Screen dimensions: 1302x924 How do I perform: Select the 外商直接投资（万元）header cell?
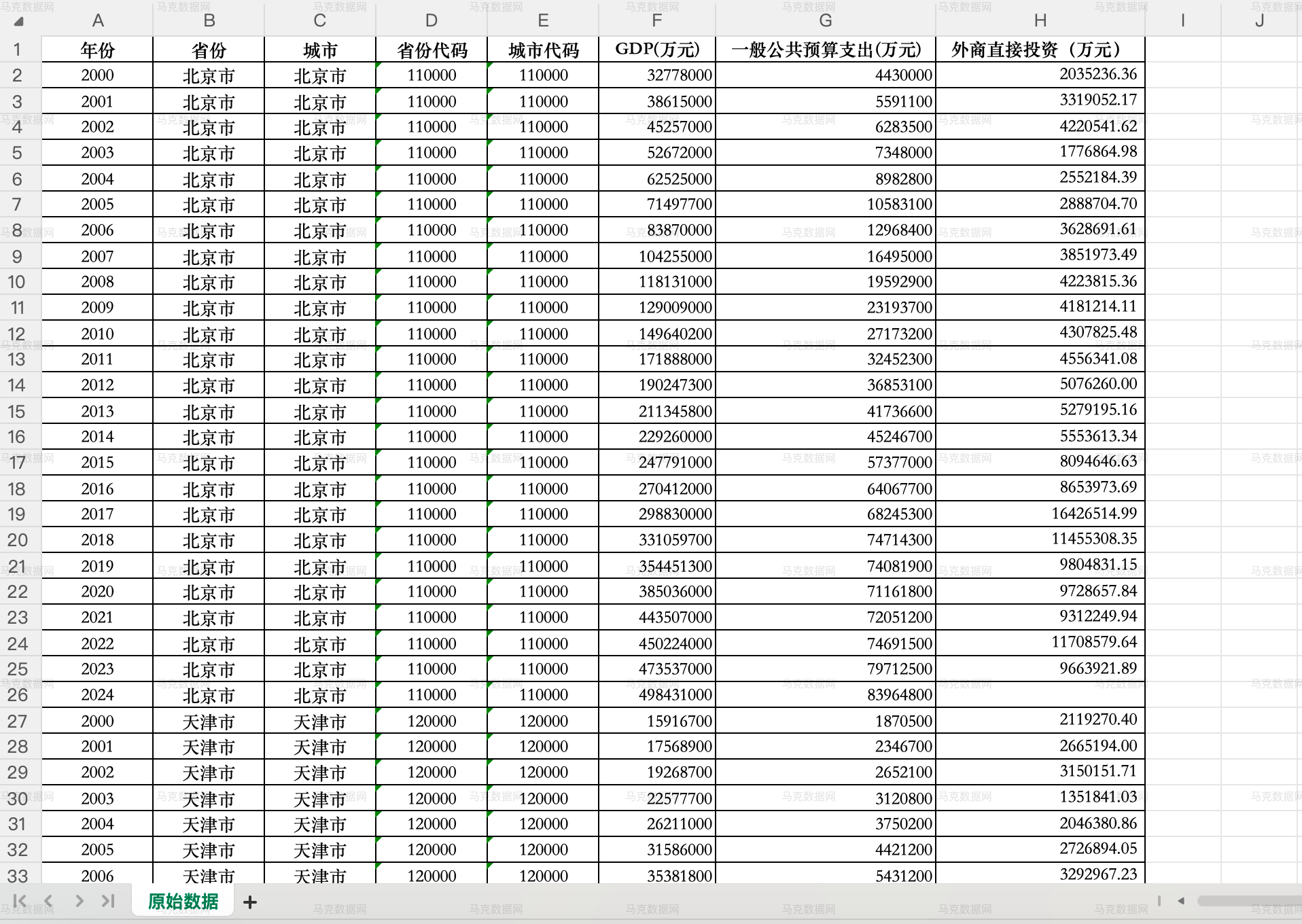tap(1040, 50)
